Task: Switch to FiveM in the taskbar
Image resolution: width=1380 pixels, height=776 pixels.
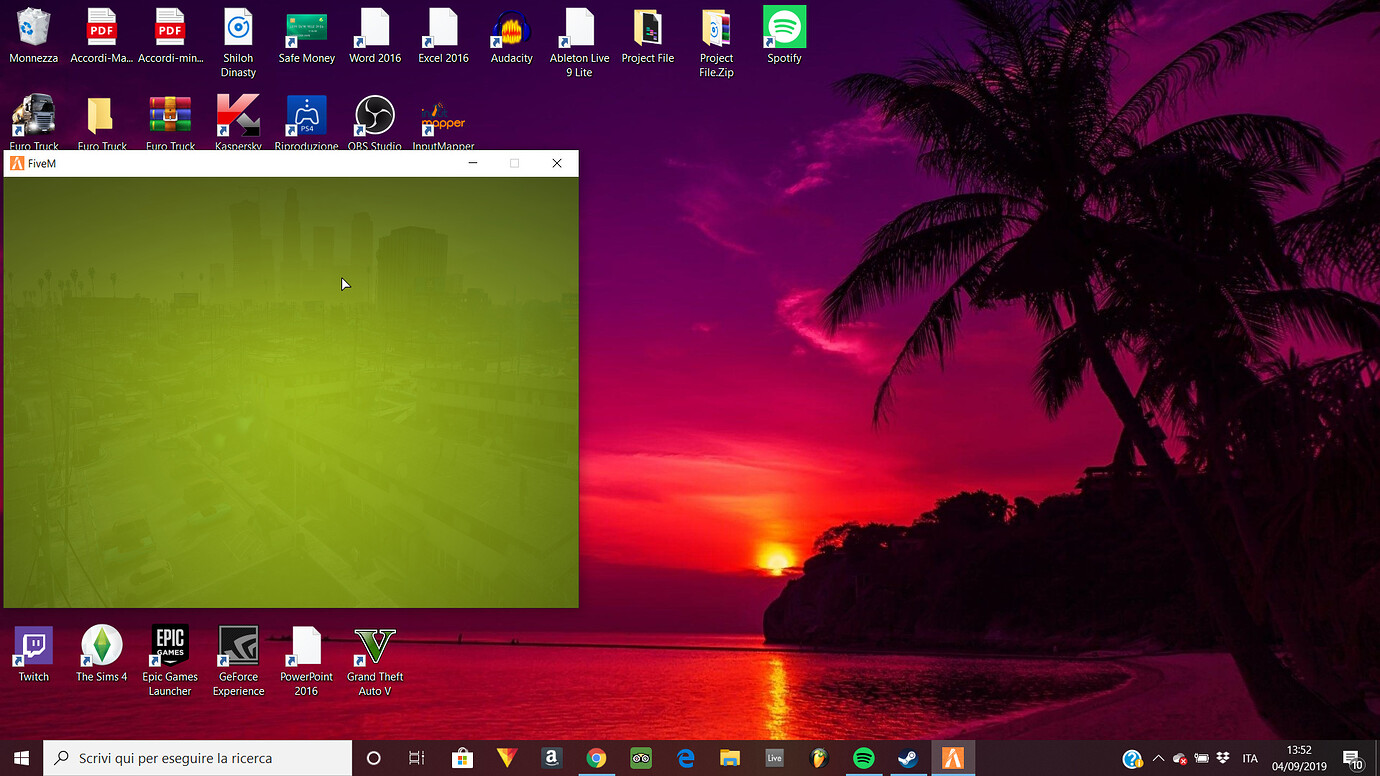Action: click(x=953, y=759)
